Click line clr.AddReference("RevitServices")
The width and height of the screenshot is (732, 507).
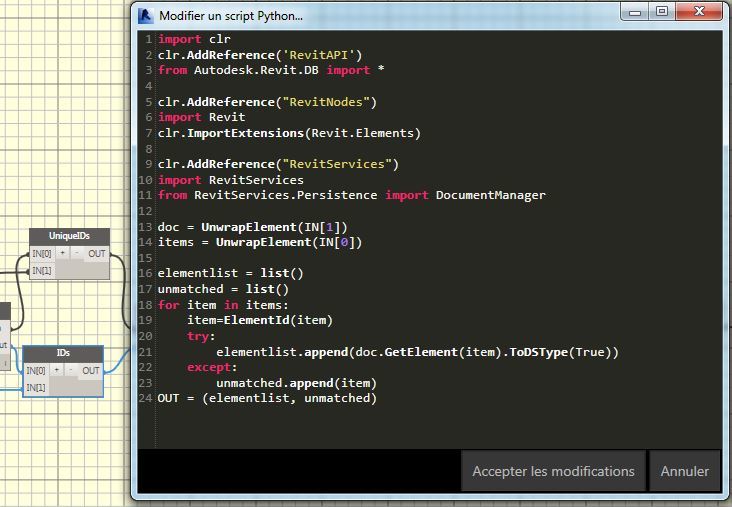(278, 164)
